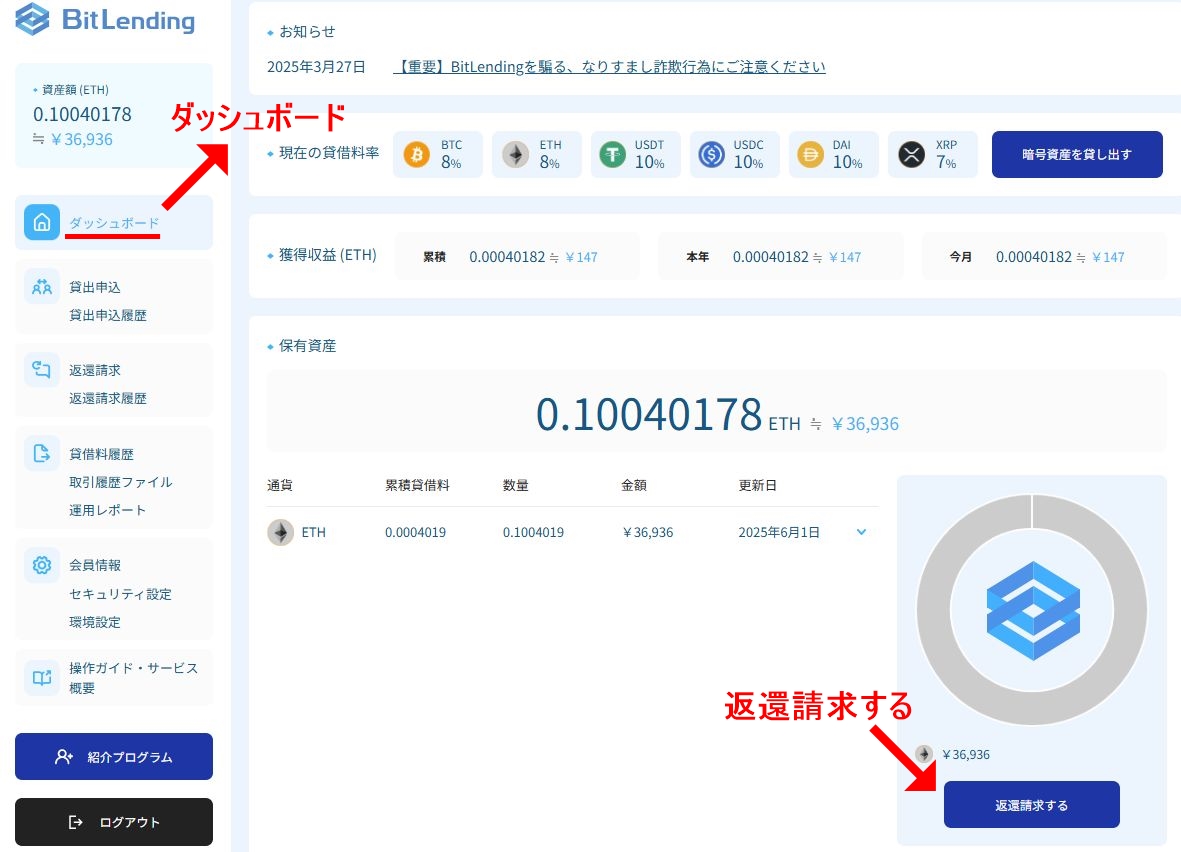The image size is (1181, 852).
Task: Click the ログアウト button
Action: tap(114, 822)
